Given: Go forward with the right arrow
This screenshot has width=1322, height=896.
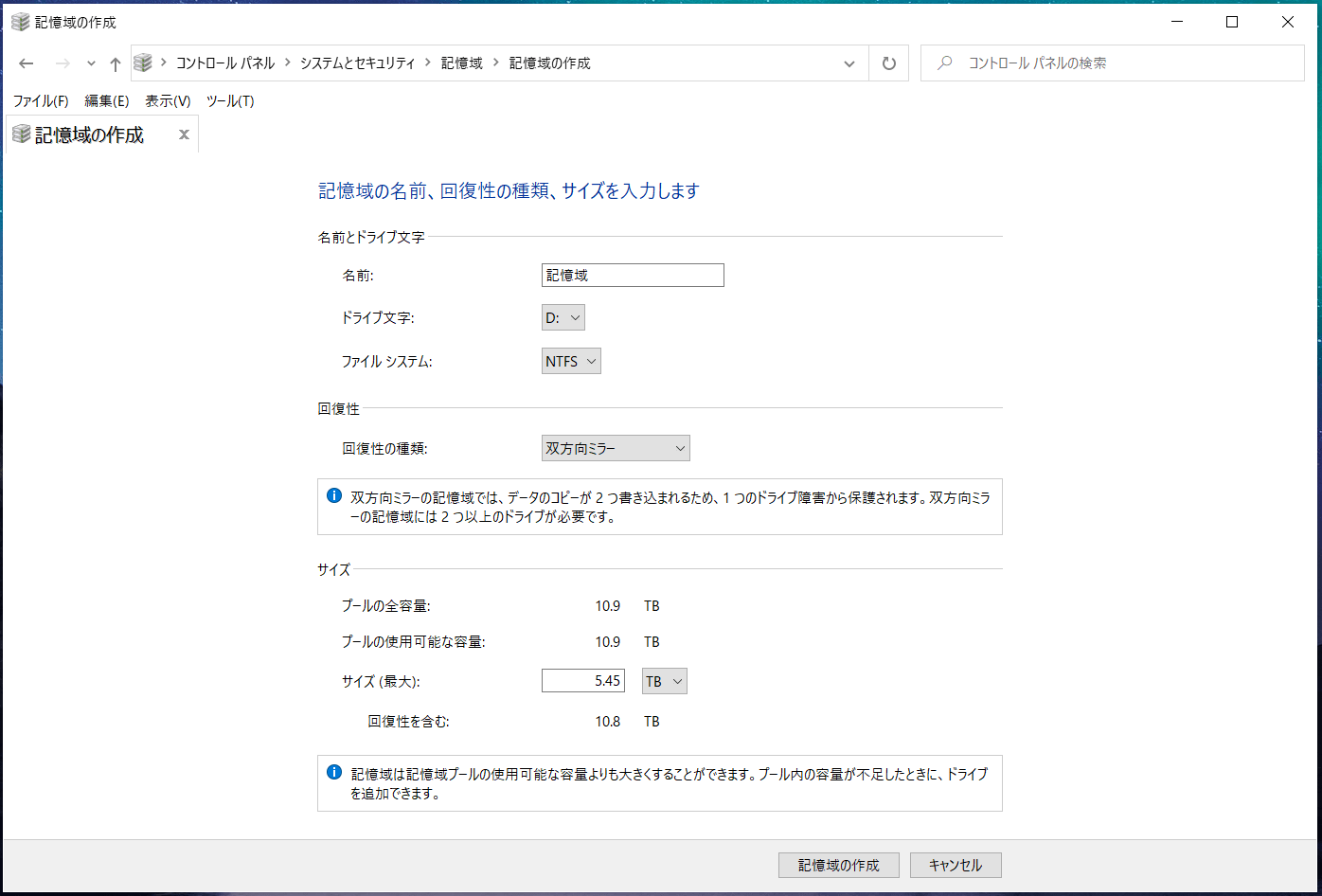Looking at the screenshot, I should [x=63, y=63].
